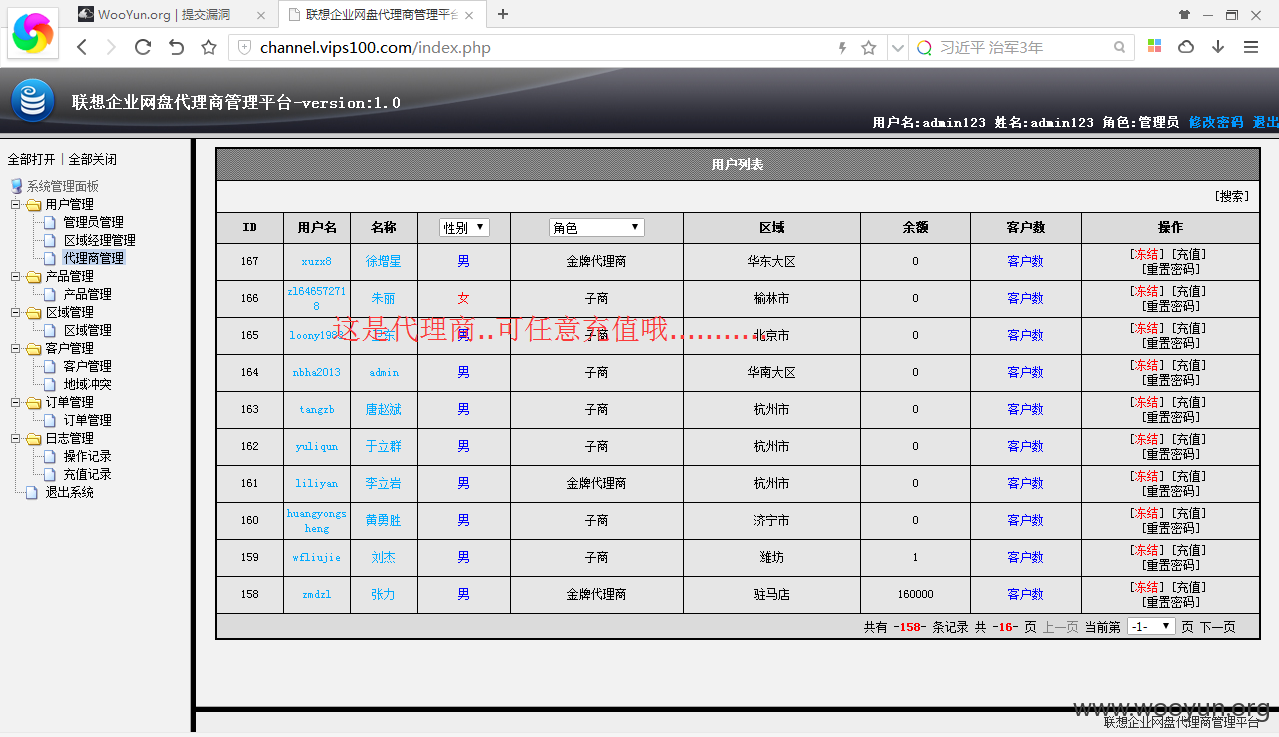Image resolution: width=1279 pixels, height=737 pixels.
Task: Click 充值 for user zmdzl
Action: coord(1189,587)
